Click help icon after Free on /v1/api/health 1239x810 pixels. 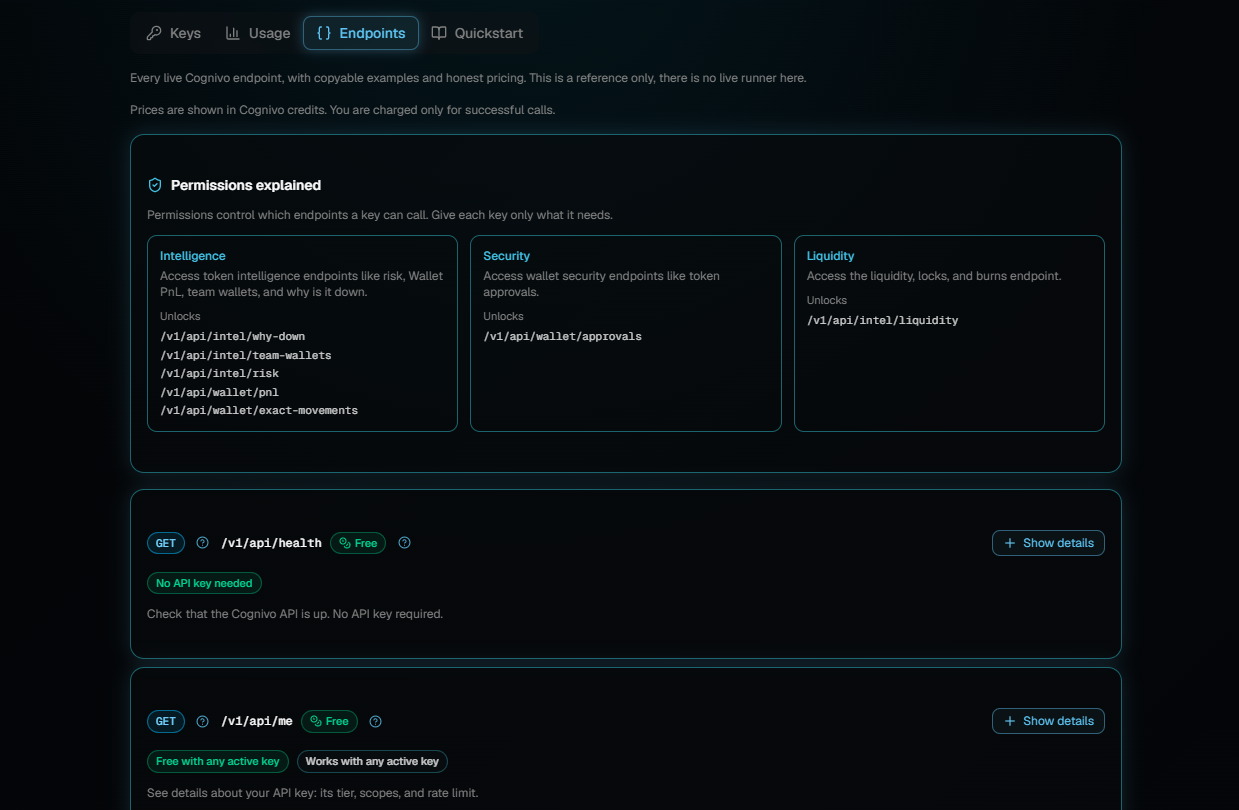[x=405, y=543]
